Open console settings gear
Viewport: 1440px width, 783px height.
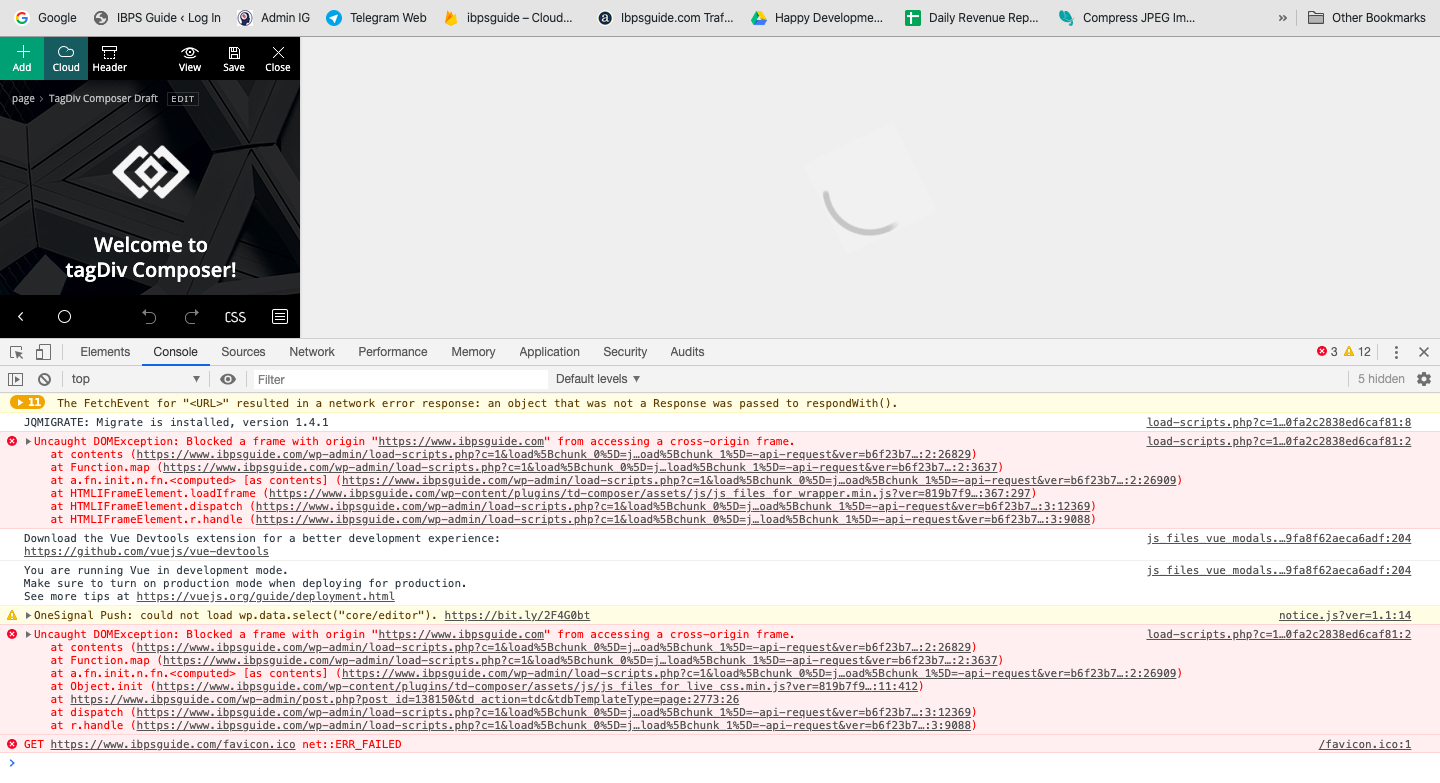(x=1424, y=379)
